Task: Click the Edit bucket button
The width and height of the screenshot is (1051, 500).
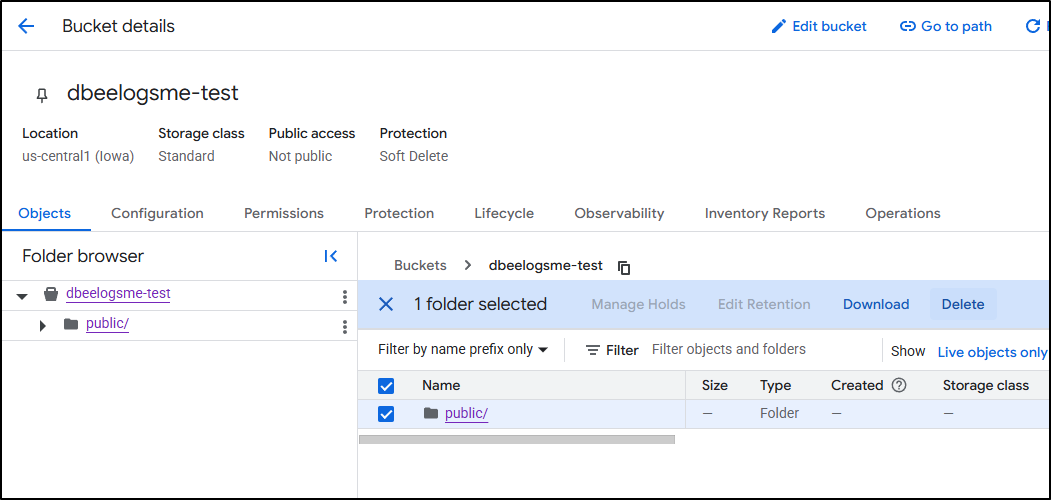Action: [819, 27]
